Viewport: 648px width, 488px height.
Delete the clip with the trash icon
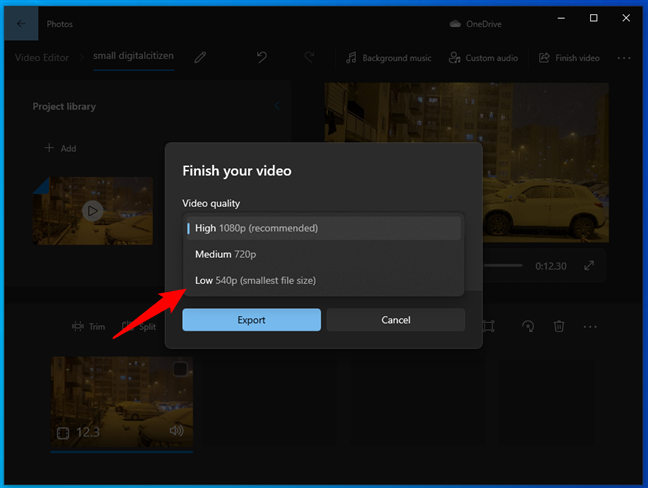[559, 326]
